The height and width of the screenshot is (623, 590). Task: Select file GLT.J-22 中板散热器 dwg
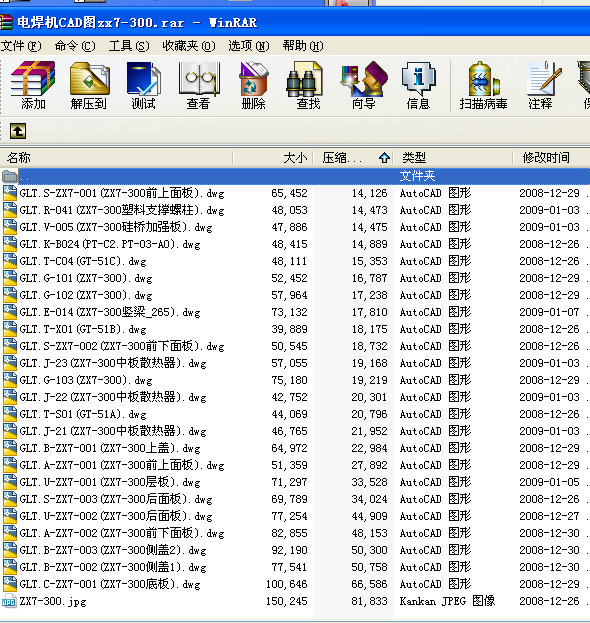click(113, 397)
